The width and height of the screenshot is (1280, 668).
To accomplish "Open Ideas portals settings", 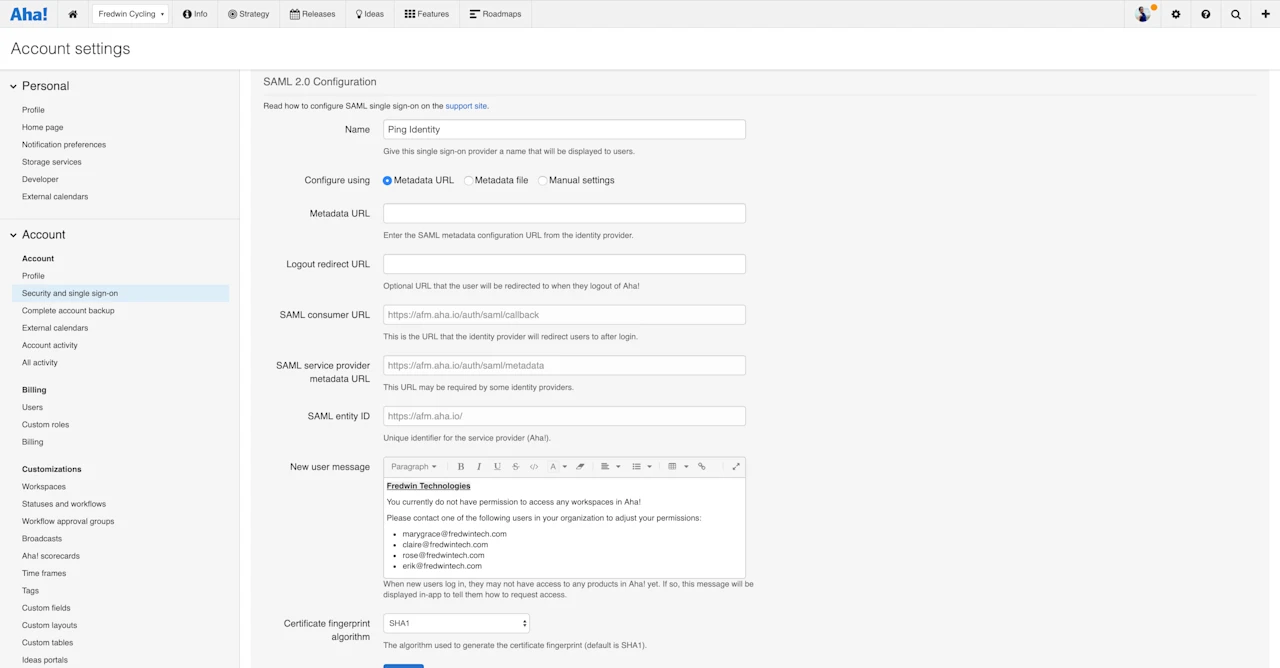I will click(45, 660).
